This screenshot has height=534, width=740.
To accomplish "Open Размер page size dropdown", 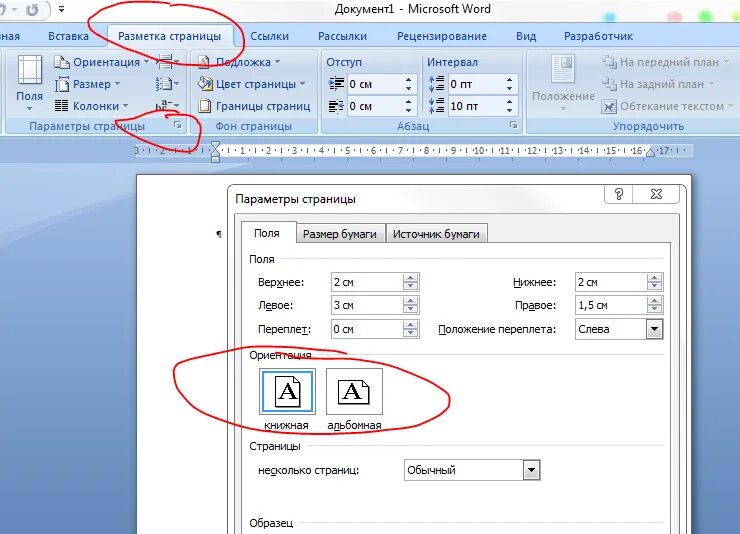I will point(88,84).
